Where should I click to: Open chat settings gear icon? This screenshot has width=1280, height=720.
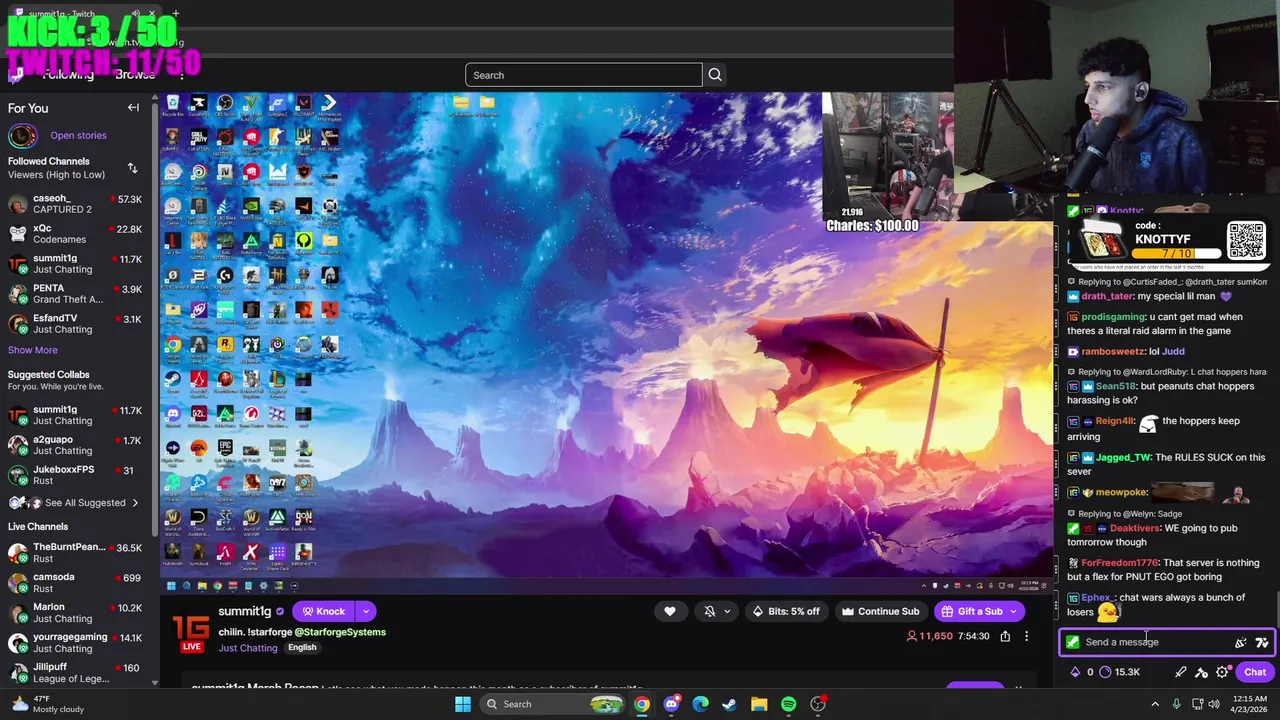point(1222,672)
